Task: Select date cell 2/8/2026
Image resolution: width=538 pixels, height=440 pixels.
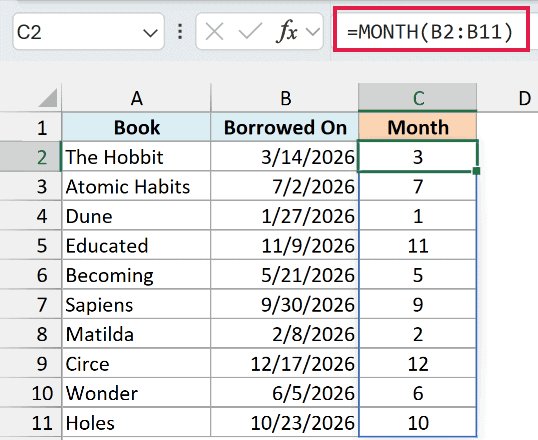Action: (285, 334)
